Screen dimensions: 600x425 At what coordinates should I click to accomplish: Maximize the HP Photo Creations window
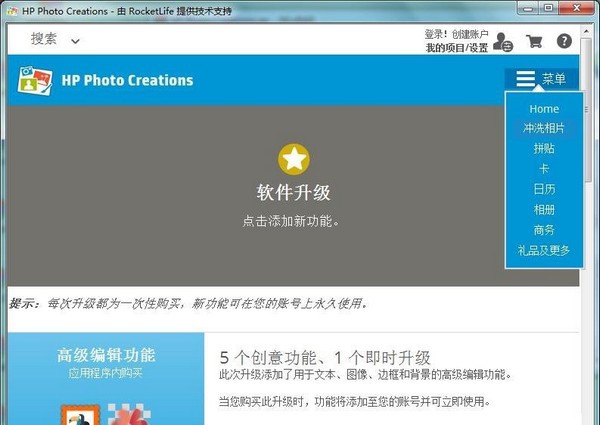548,8
